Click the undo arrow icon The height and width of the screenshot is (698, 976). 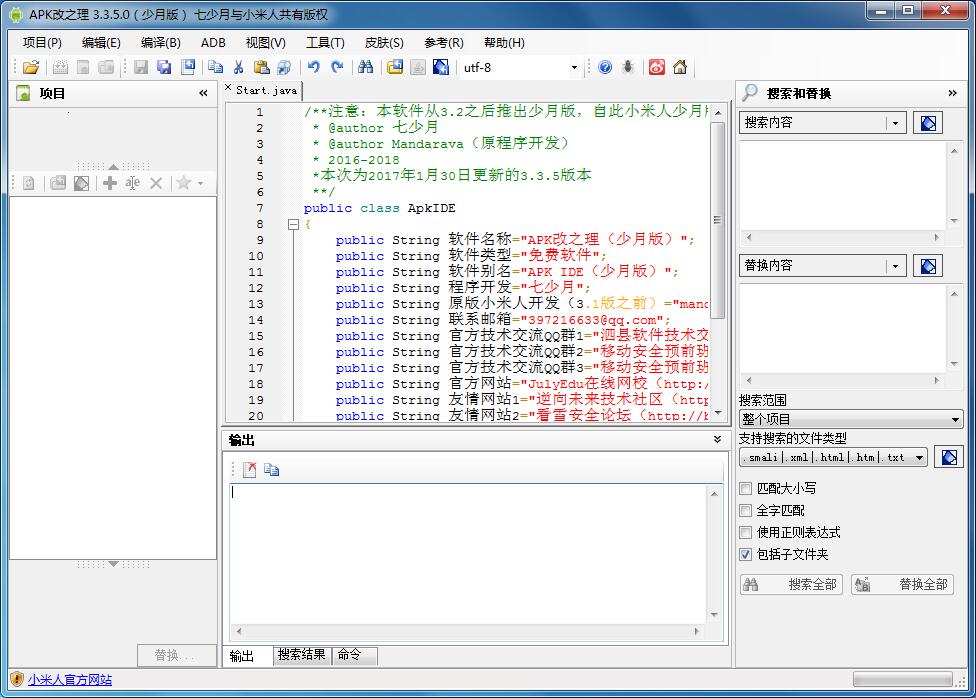pos(314,68)
